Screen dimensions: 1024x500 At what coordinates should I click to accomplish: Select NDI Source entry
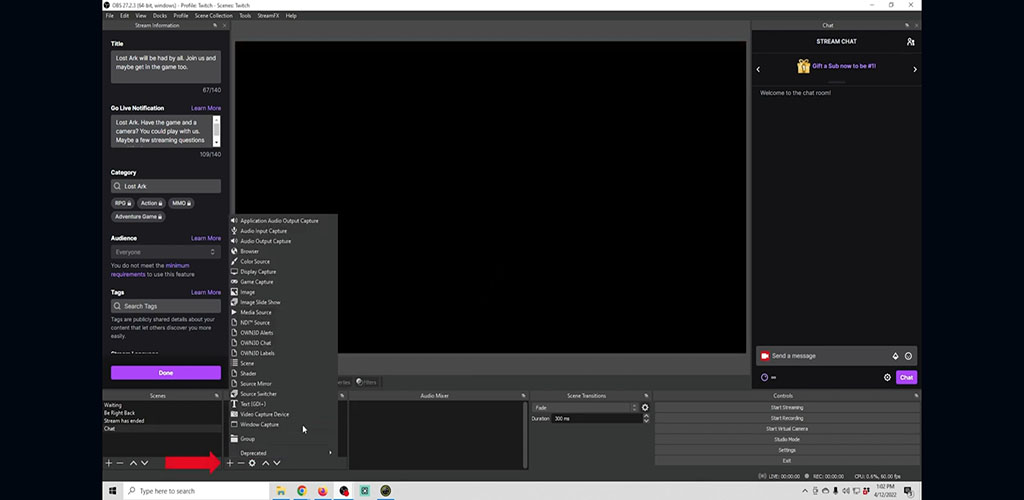pyautogui.click(x=255, y=322)
